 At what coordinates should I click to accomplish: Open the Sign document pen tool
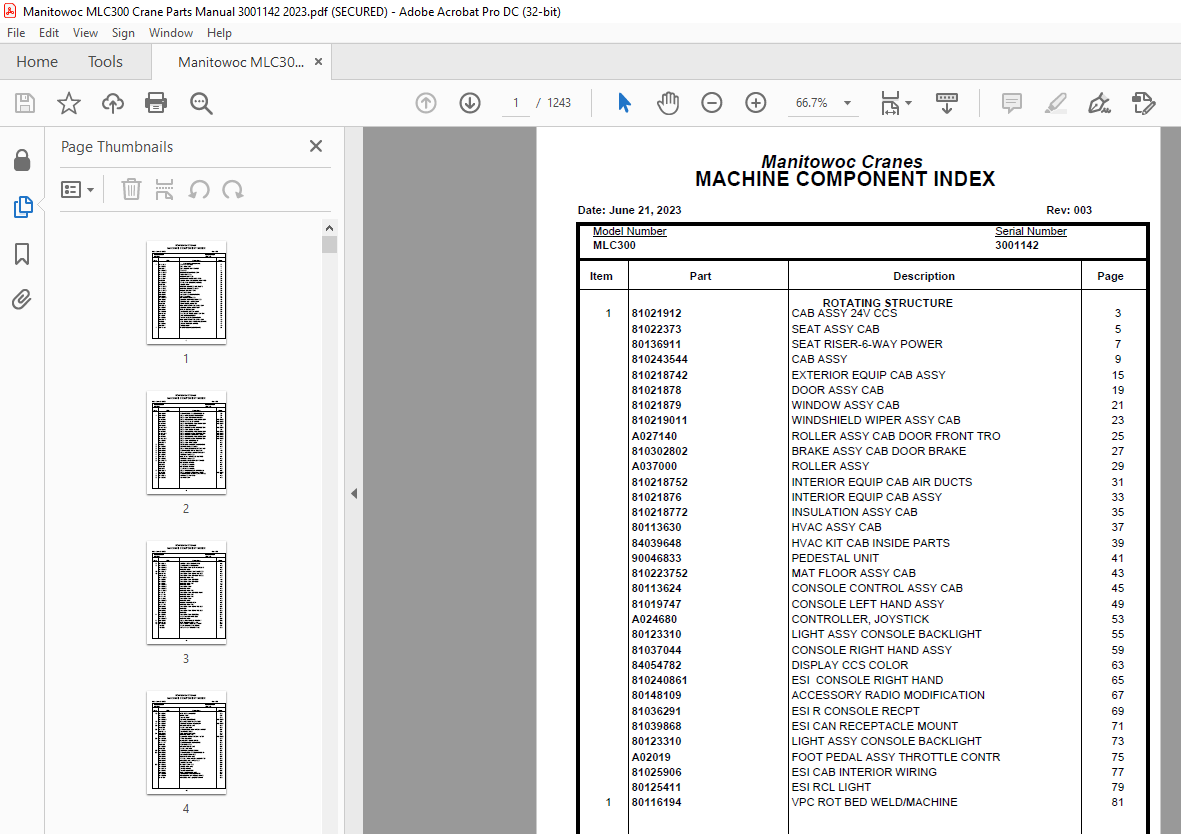1100,102
